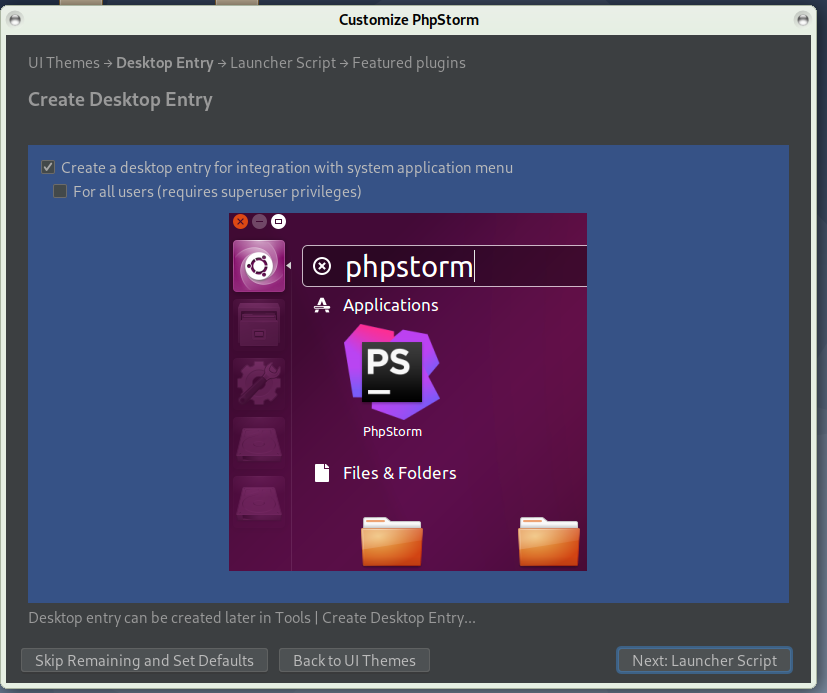827x693 pixels.
Task: Uncheck Create a desktop entry checkbox
Action: pos(48,168)
